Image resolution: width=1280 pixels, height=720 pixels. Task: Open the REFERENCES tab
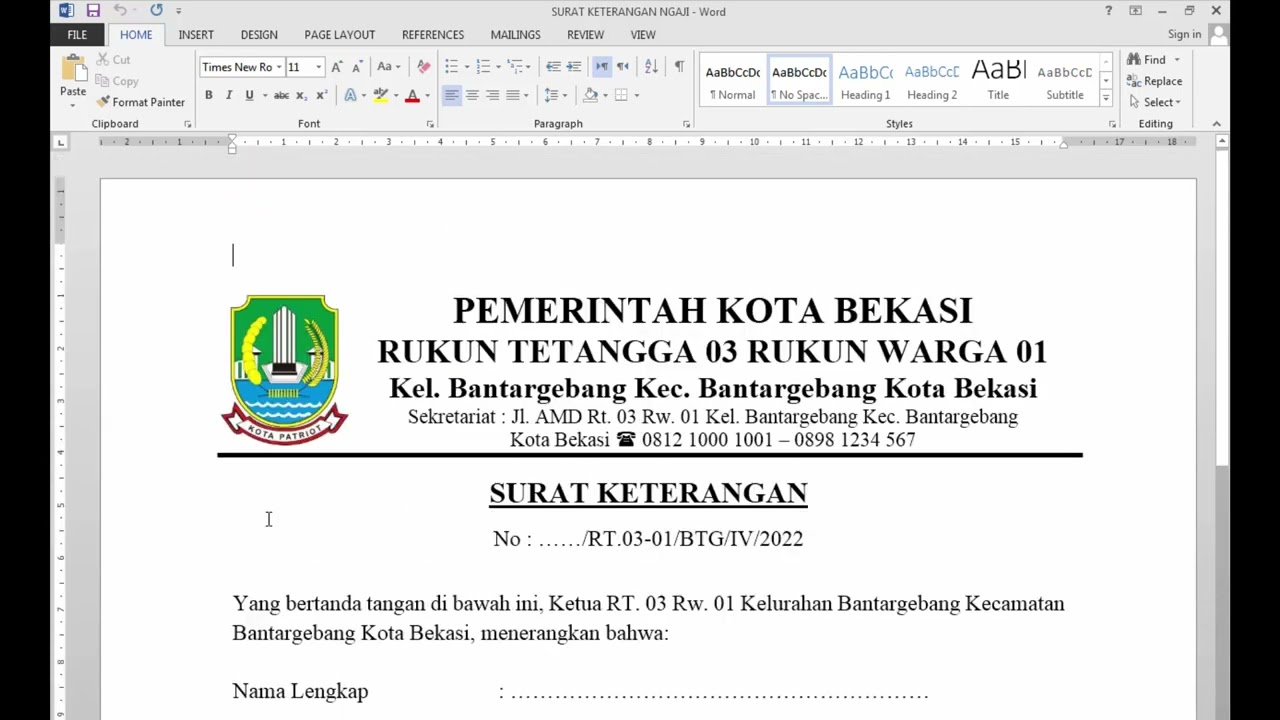click(433, 35)
